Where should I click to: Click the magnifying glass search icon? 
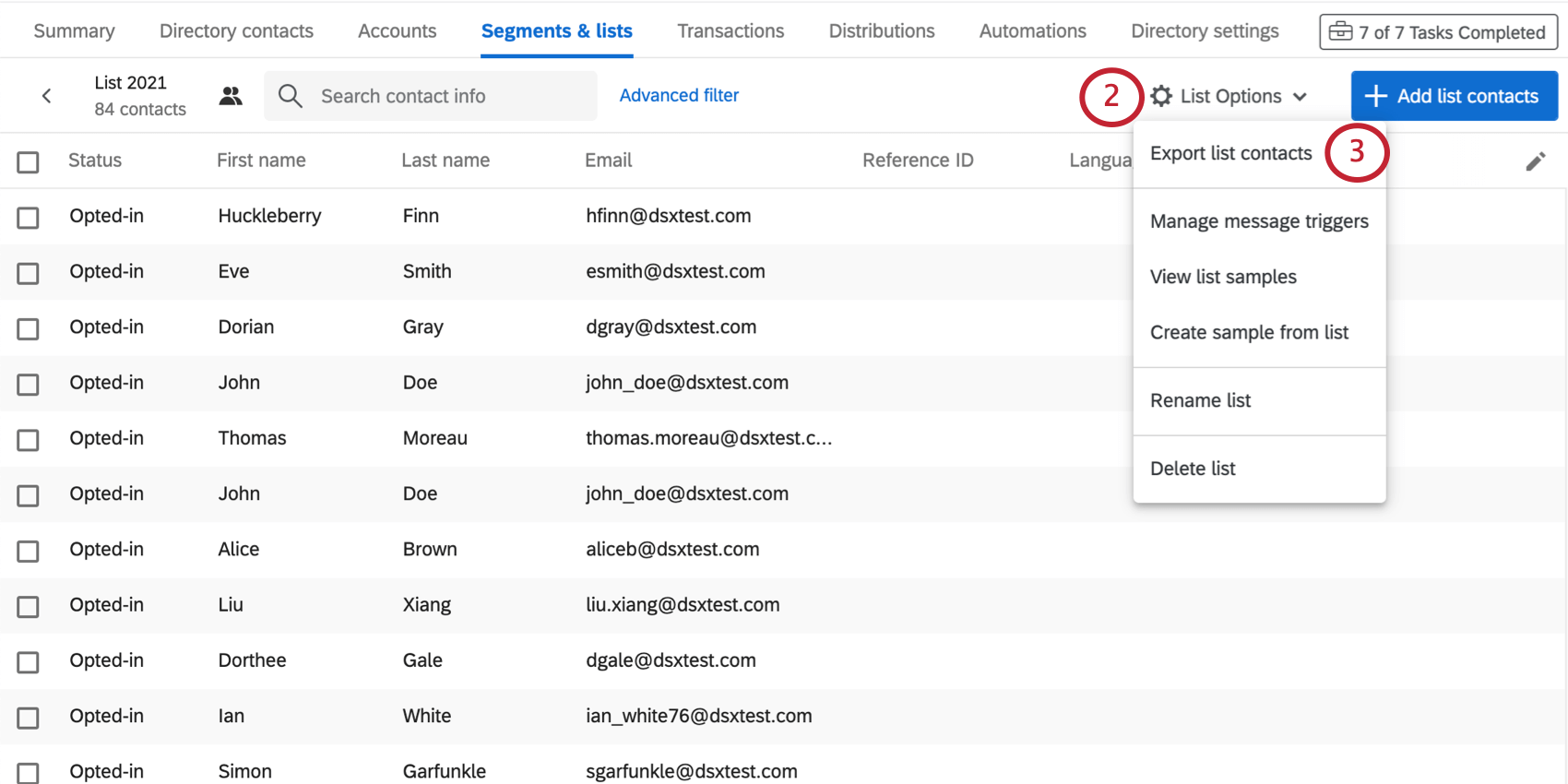[x=290, y=96]
